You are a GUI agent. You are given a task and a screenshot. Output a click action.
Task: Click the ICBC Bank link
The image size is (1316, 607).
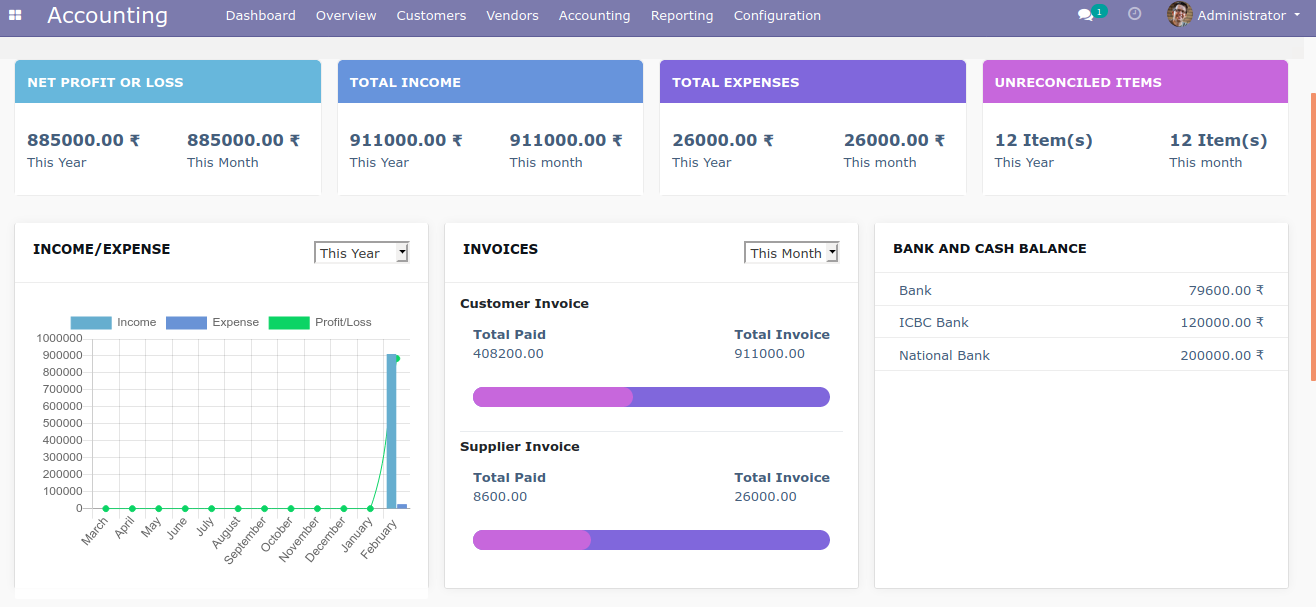[933, 322]
